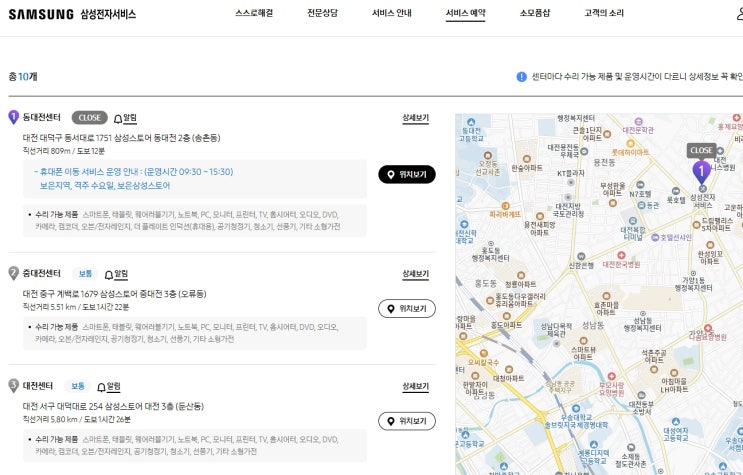Viewport: 743px width, 475px height.
Task: Click the gray number 3 pin beside 대전센터
Action: 14,385
